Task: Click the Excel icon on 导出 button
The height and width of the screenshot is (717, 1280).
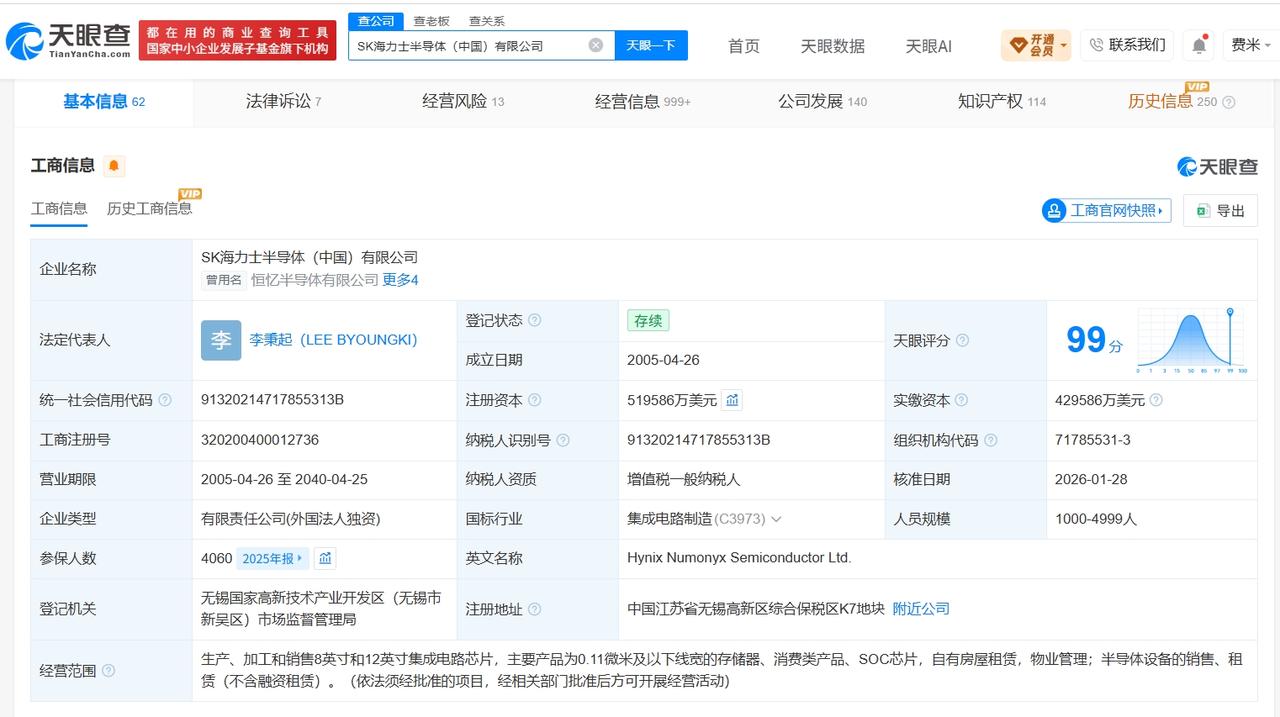Action: click(x=1202, y=211)
